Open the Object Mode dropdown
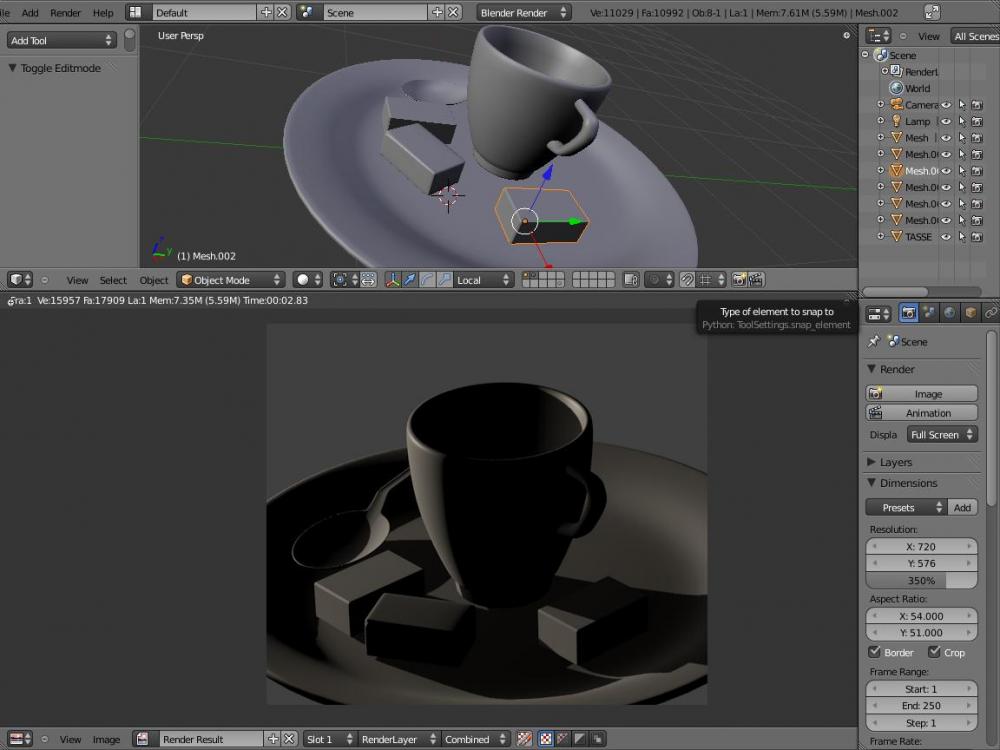This screenshot has height=750, width=1000. pos(230,280)
